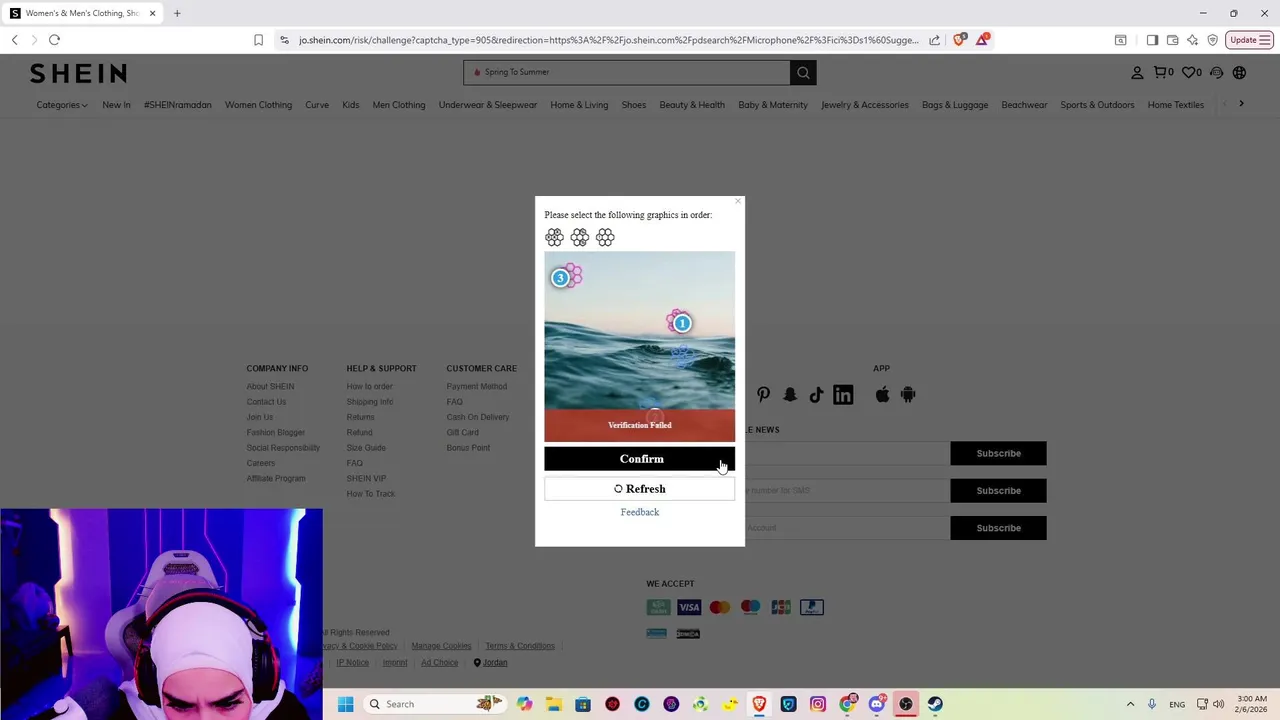Open the Payment Method link
Image resolution: width=1280 pixels, height=720 pixels.
coord(477,387)
